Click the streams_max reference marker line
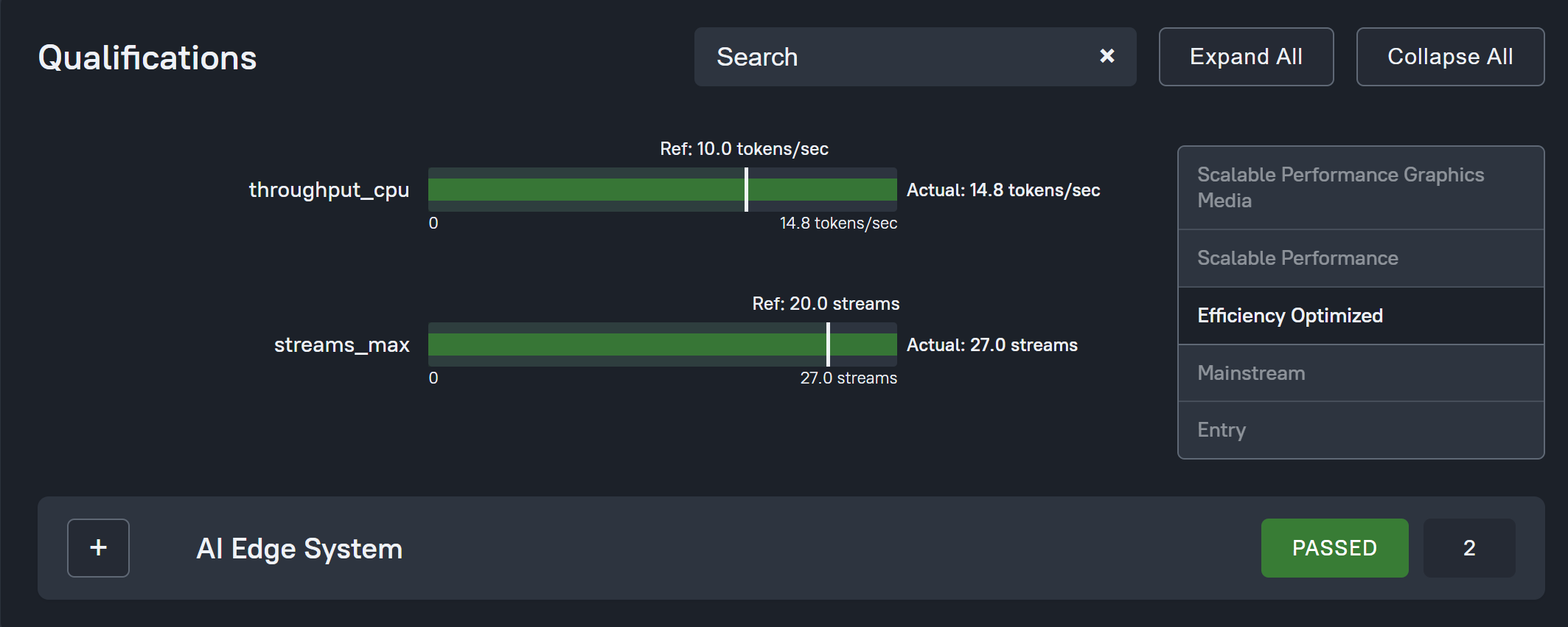Screen dimensions: 1568x627 (828, 344)
